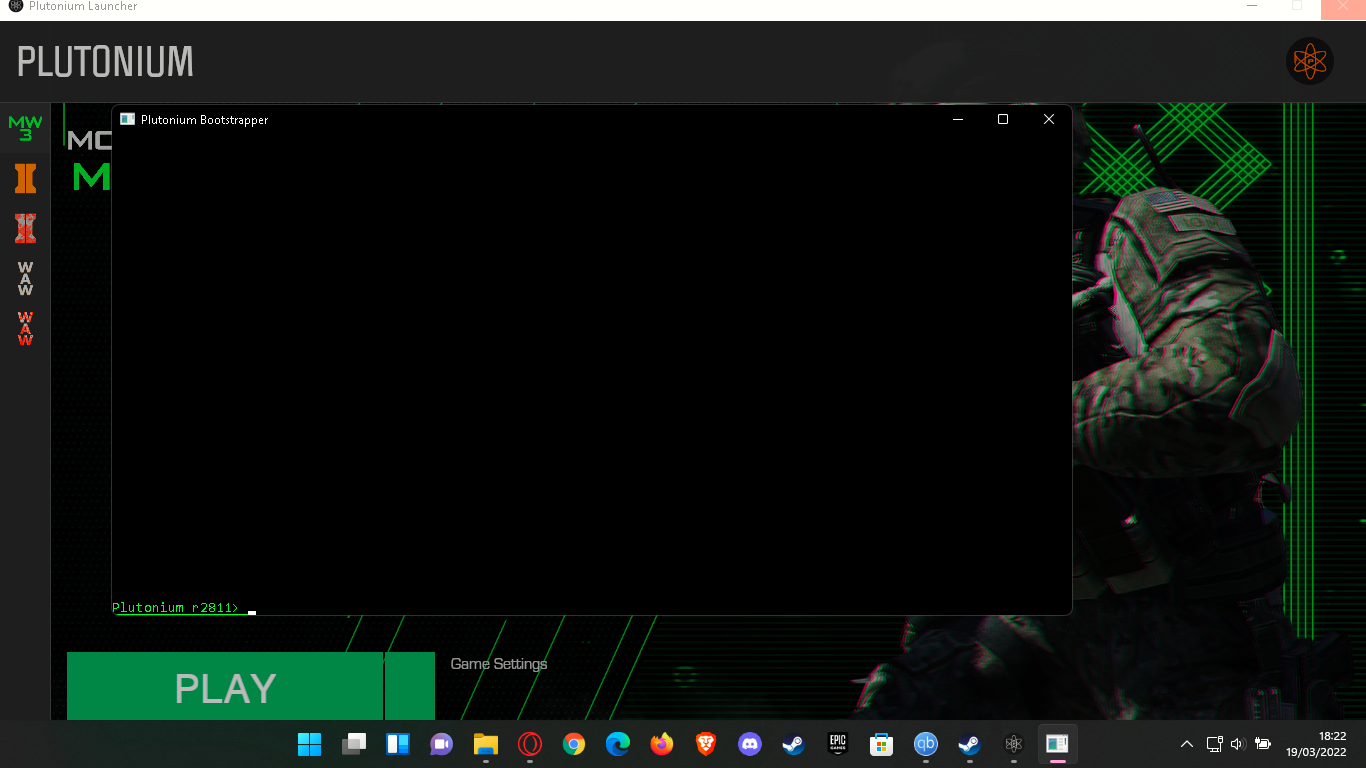1366x768 pixels.
Task: Launch Brave browser from taskbar
Action: [x=705, y=744]
